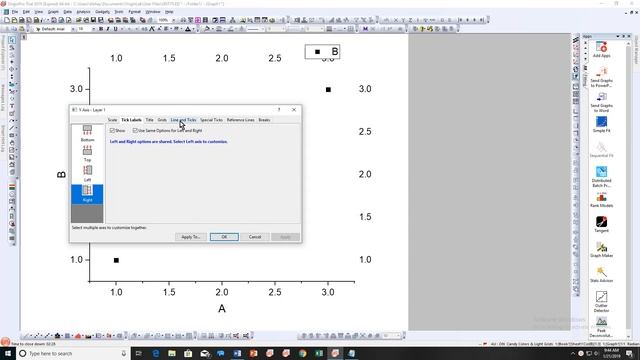Click the X axis title A
Viewport: 640px width, 360px height.
pyautogui.click(x=222, y=309)
